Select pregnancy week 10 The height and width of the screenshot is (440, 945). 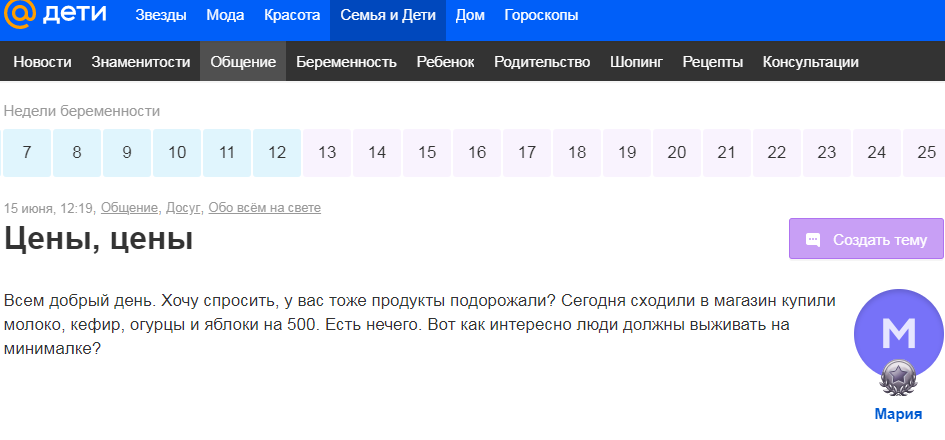(177, 152)
